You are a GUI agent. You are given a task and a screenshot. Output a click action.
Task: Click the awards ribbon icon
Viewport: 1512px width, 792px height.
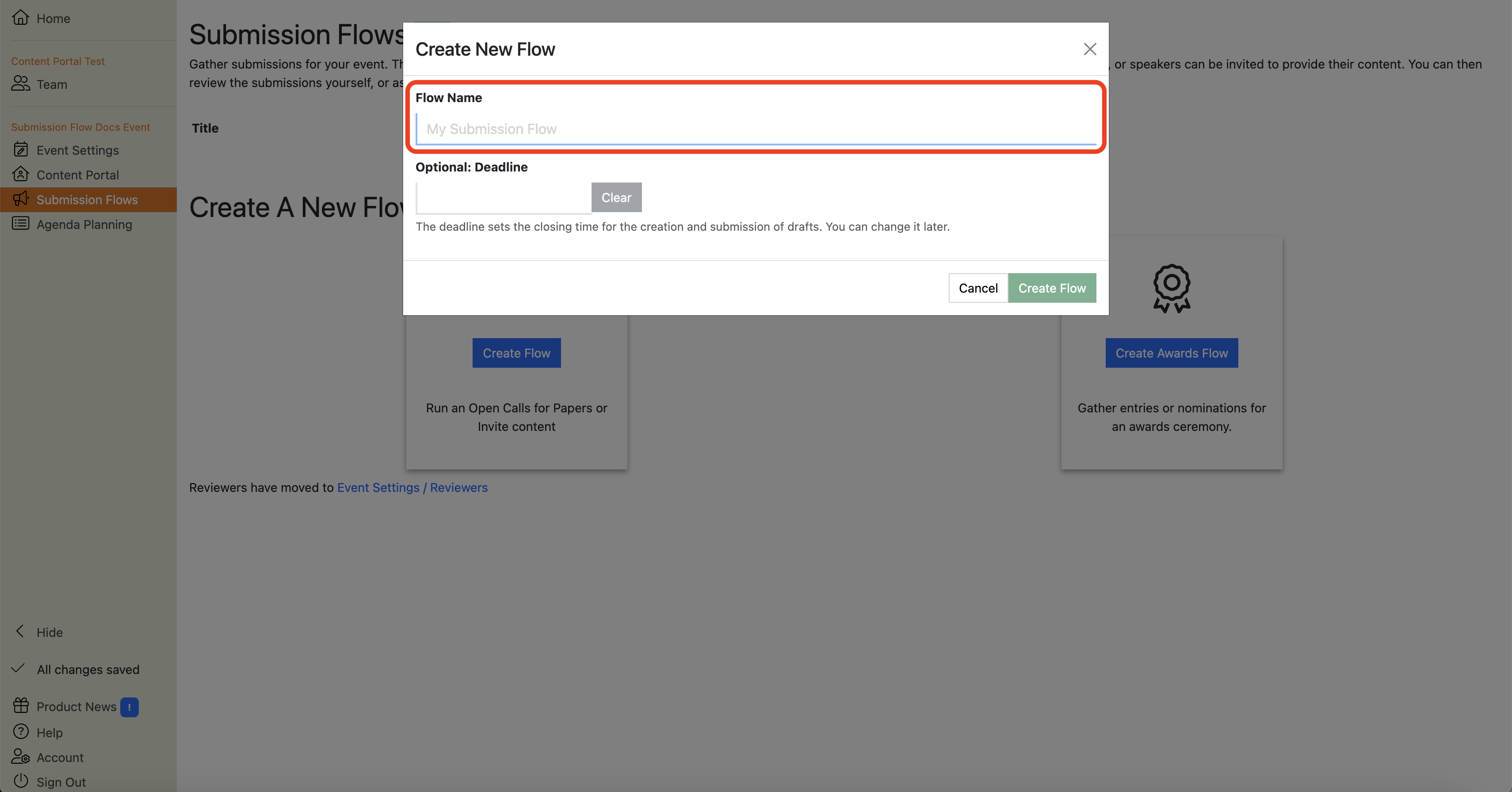click(1172, 288)
